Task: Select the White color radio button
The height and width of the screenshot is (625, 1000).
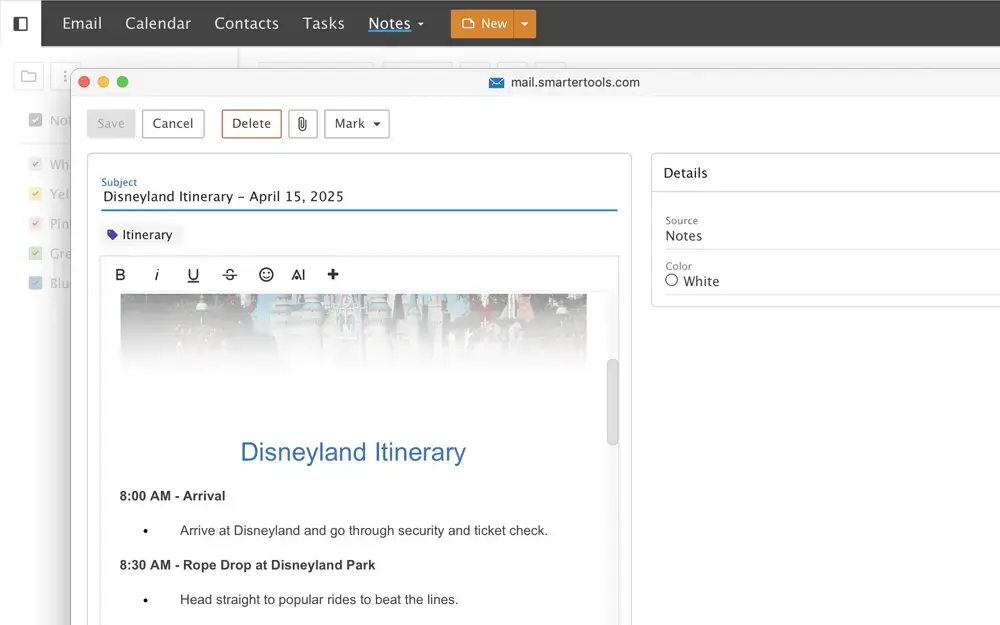Action: point(672,281)
